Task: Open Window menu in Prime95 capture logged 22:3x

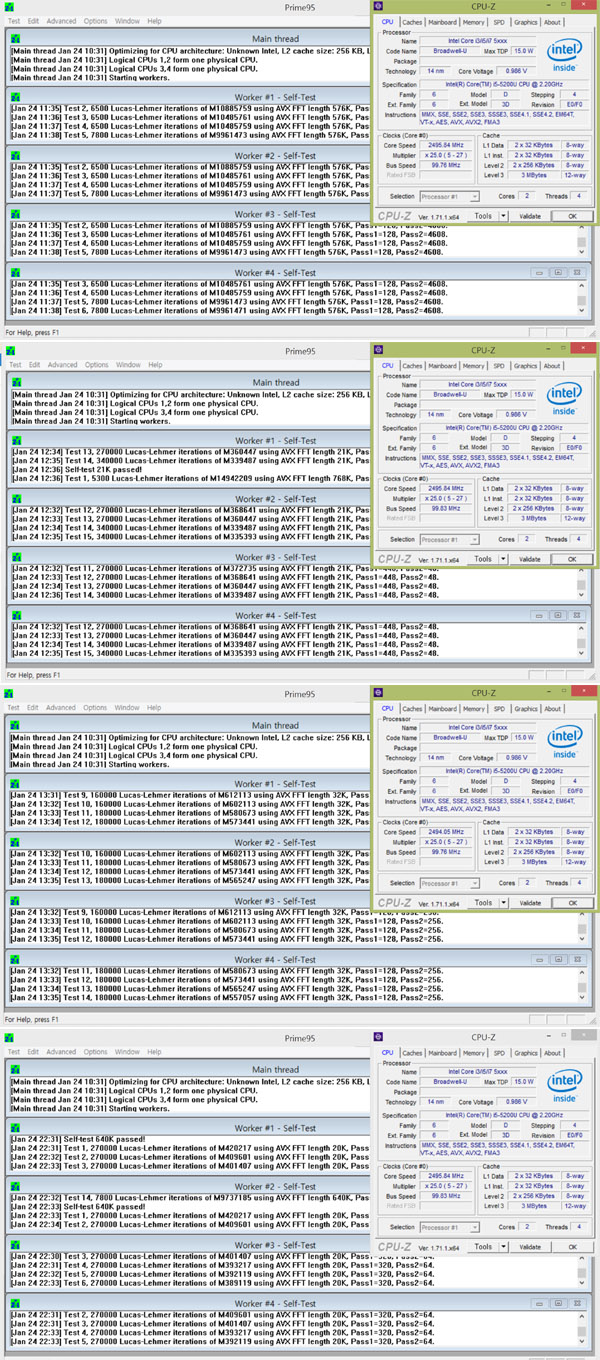Action: pos(127,1052)
